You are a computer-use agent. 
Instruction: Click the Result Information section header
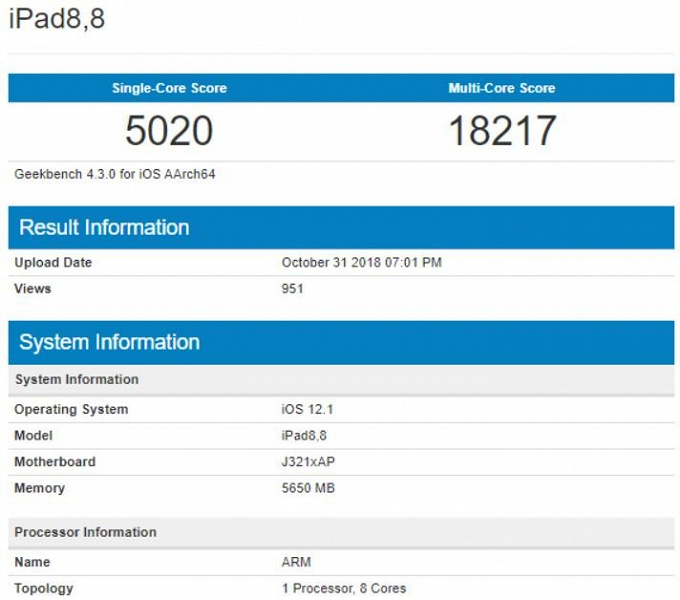point(341,227)
